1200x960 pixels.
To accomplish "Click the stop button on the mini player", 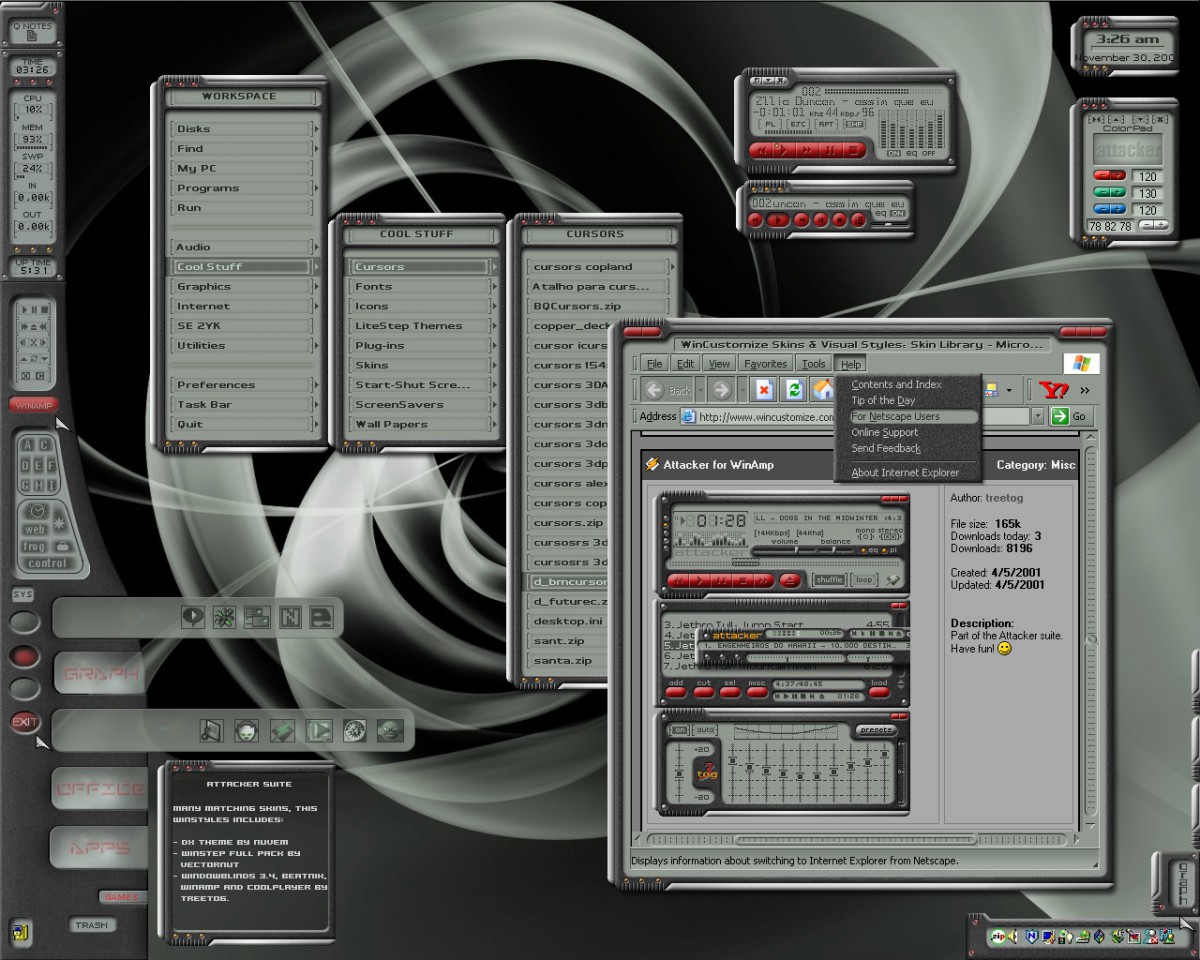I will click(839, 220).
